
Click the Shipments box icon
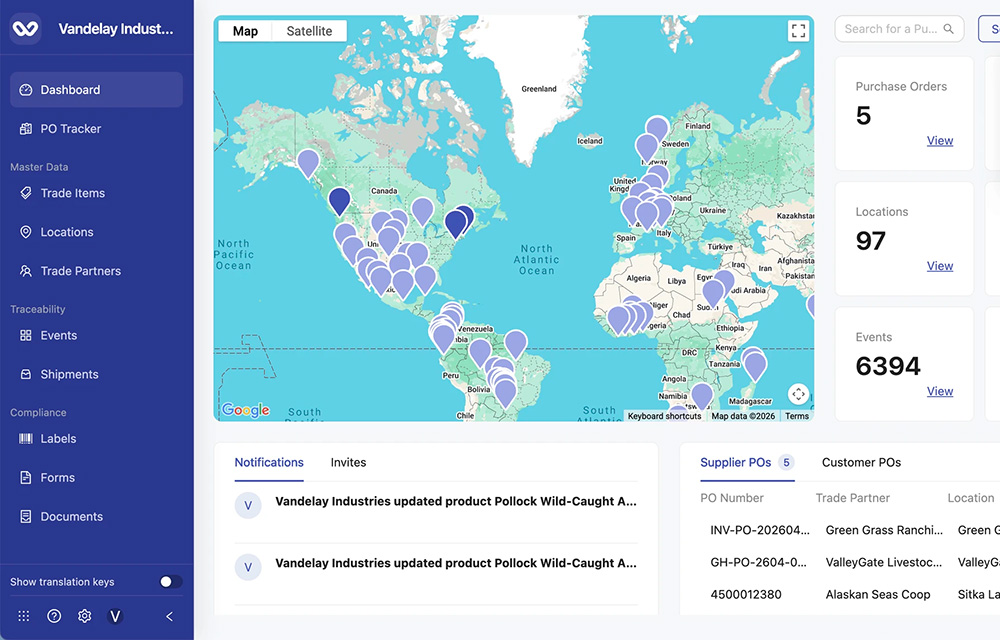pos(26,374)
